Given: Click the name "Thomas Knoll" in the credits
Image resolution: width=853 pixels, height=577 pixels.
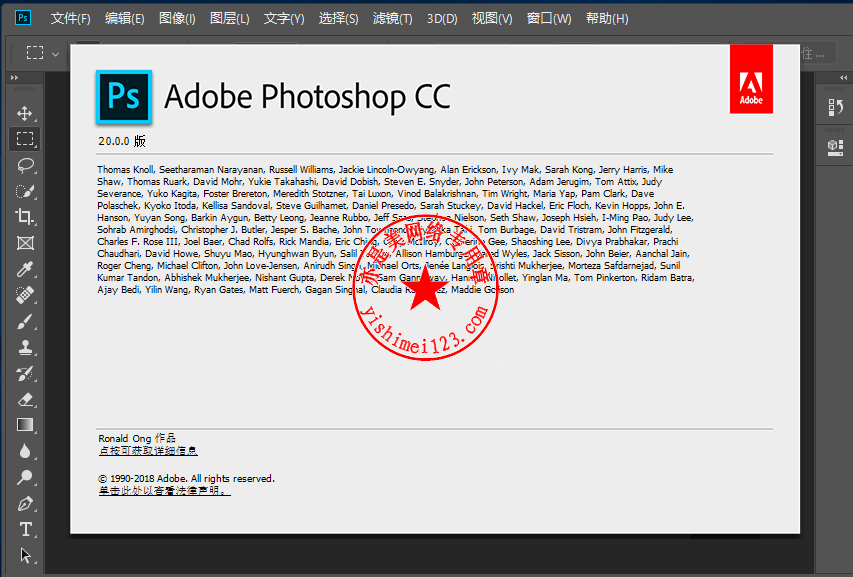Looking at the screenshot, I should coord(126,170).
